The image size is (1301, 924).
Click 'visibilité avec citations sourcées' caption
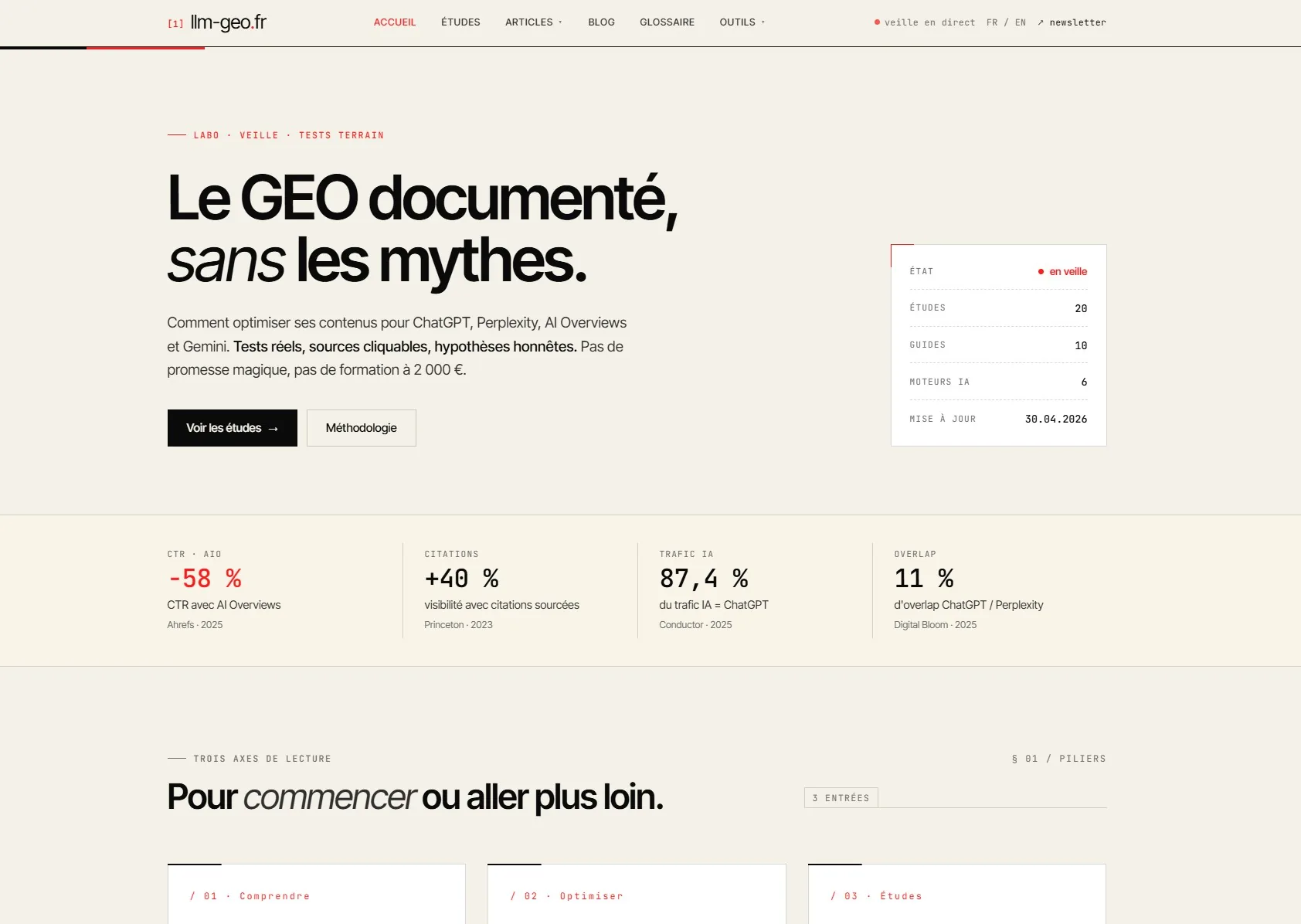tap(502, 605)
